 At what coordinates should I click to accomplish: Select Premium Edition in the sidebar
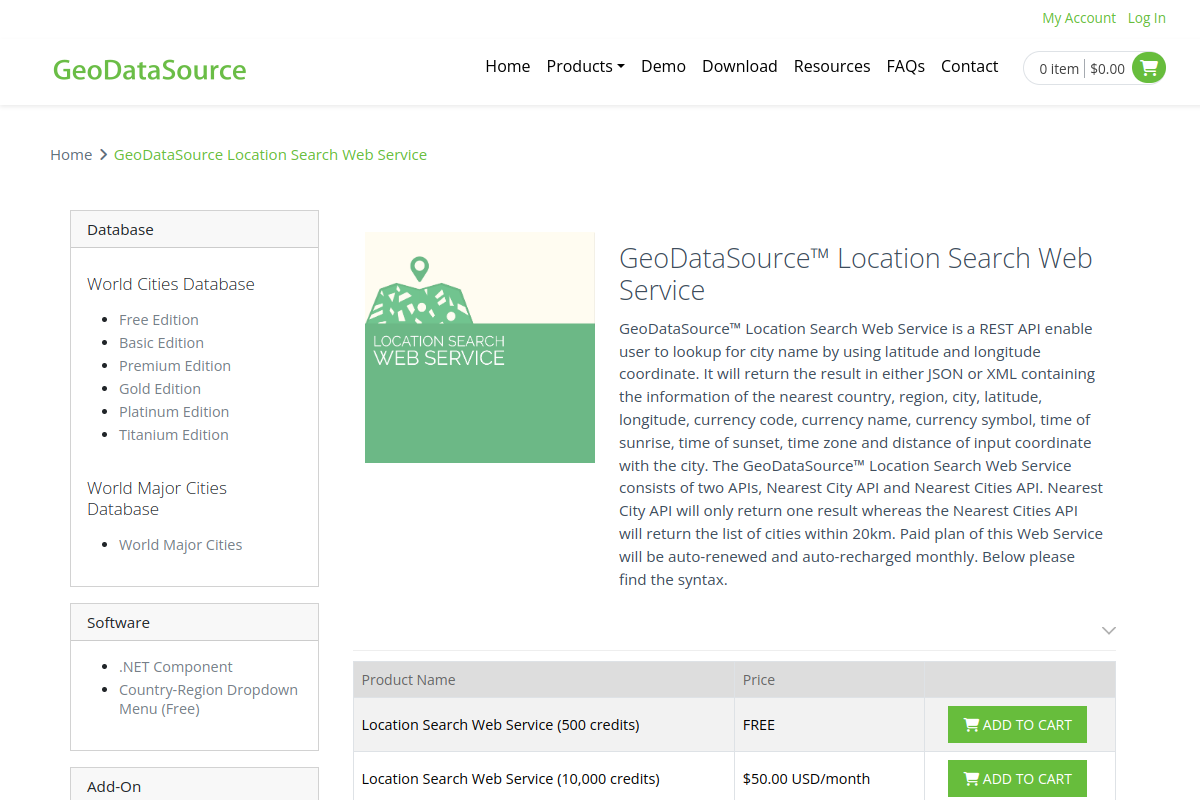tap(175, 366)
